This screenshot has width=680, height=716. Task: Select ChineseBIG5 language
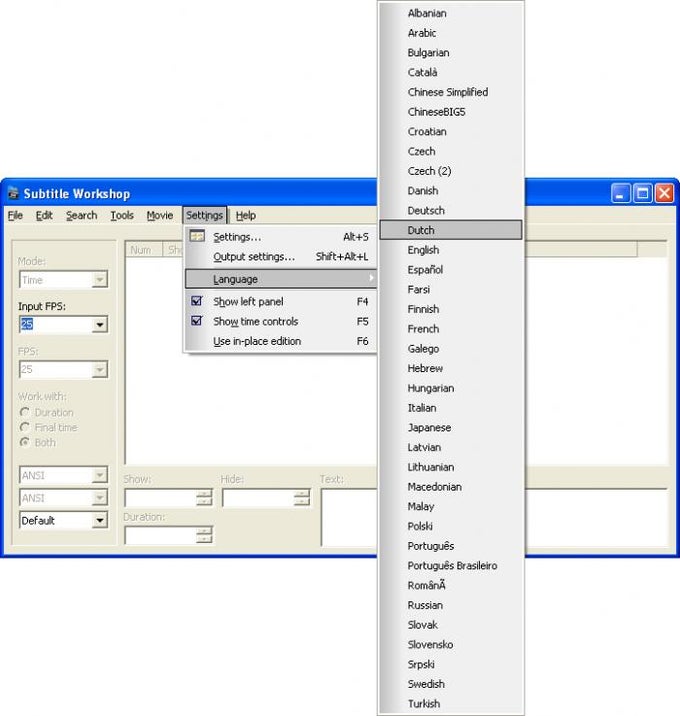(451, 112)
